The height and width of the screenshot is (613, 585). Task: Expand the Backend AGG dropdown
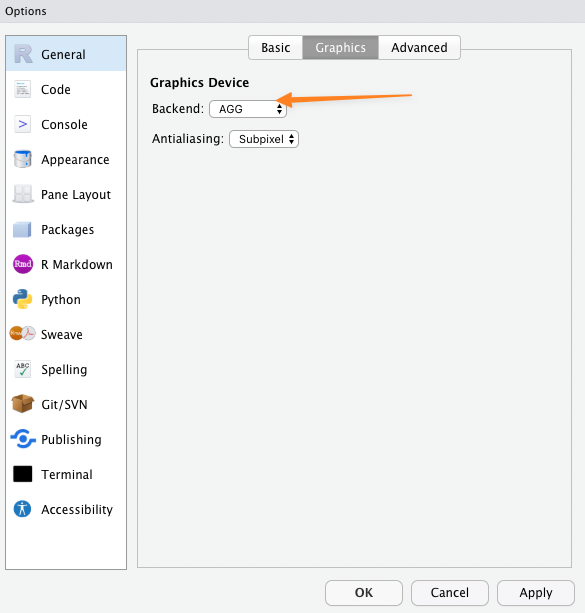(248, 109)
